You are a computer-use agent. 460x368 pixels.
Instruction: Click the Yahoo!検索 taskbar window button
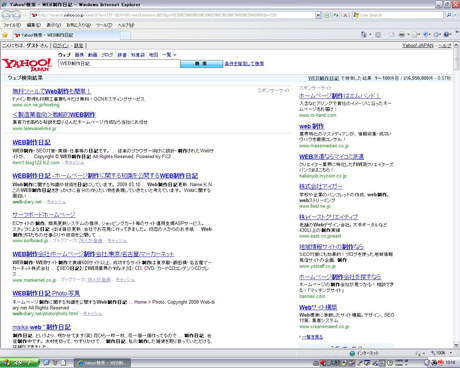click(x=102, y=363)
